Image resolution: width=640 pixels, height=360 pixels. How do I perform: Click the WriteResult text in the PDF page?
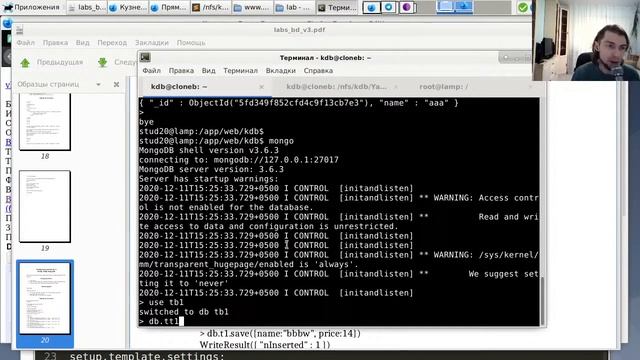coord(264,345)
